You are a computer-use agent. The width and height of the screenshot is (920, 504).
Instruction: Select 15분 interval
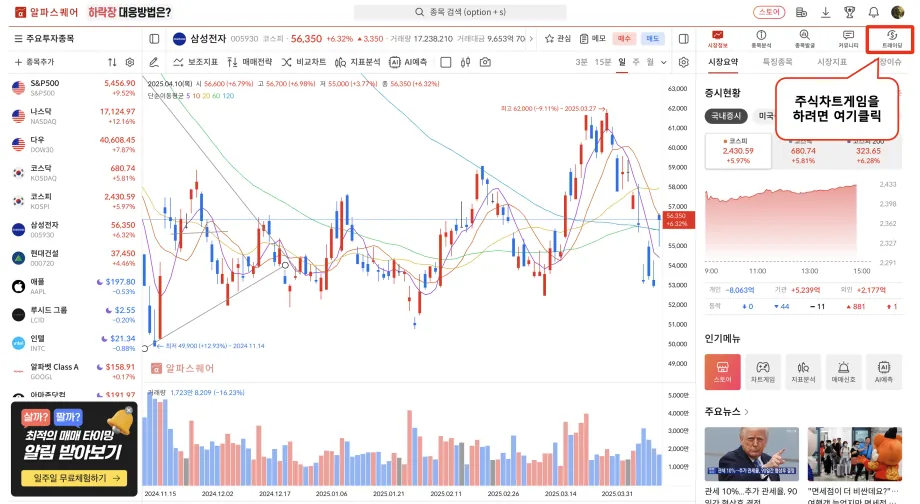coord(603,62)
